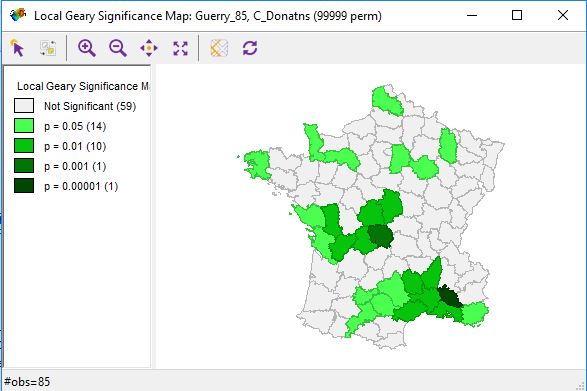
Task: Click the Base Map toolbar icon
Action: [219, 48]
